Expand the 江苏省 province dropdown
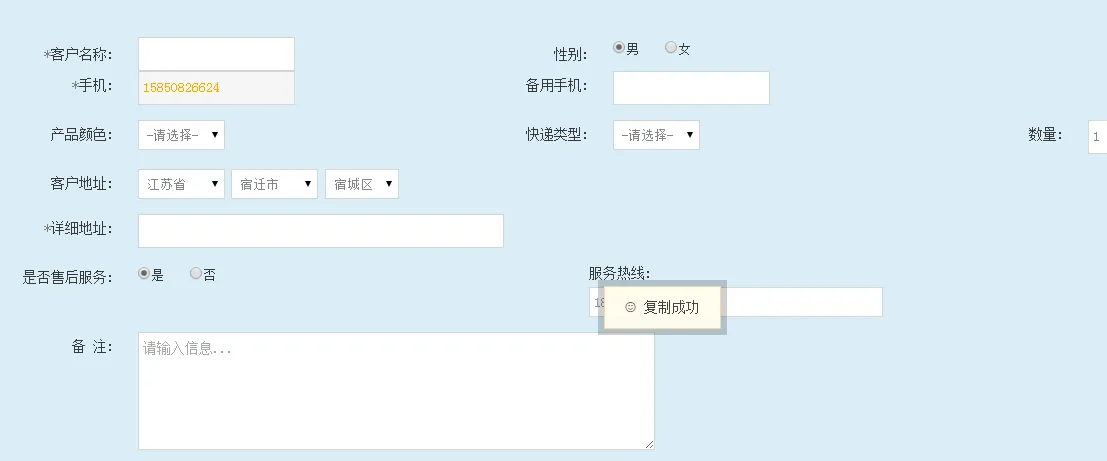Viewport: 1107px width, 461px height. (181, 184)
